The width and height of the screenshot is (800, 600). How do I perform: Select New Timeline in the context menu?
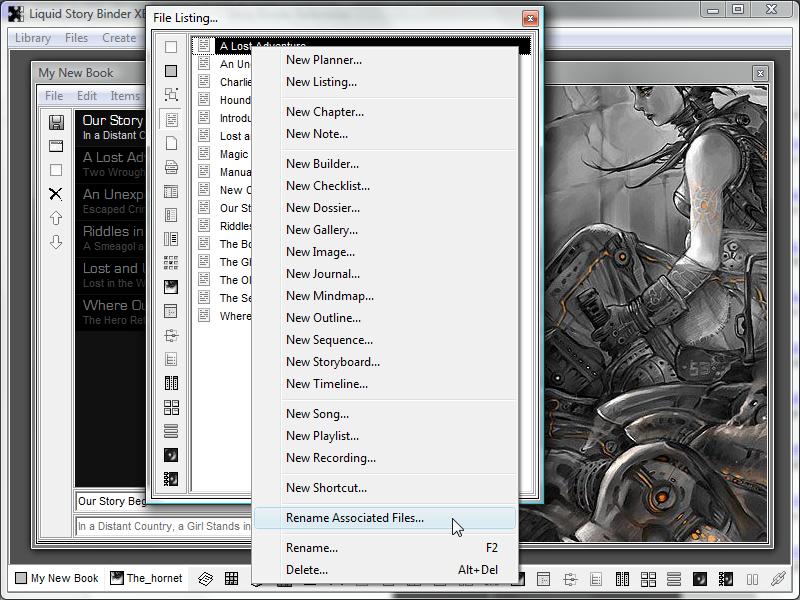pyautogui.click(x=327, y=384)
